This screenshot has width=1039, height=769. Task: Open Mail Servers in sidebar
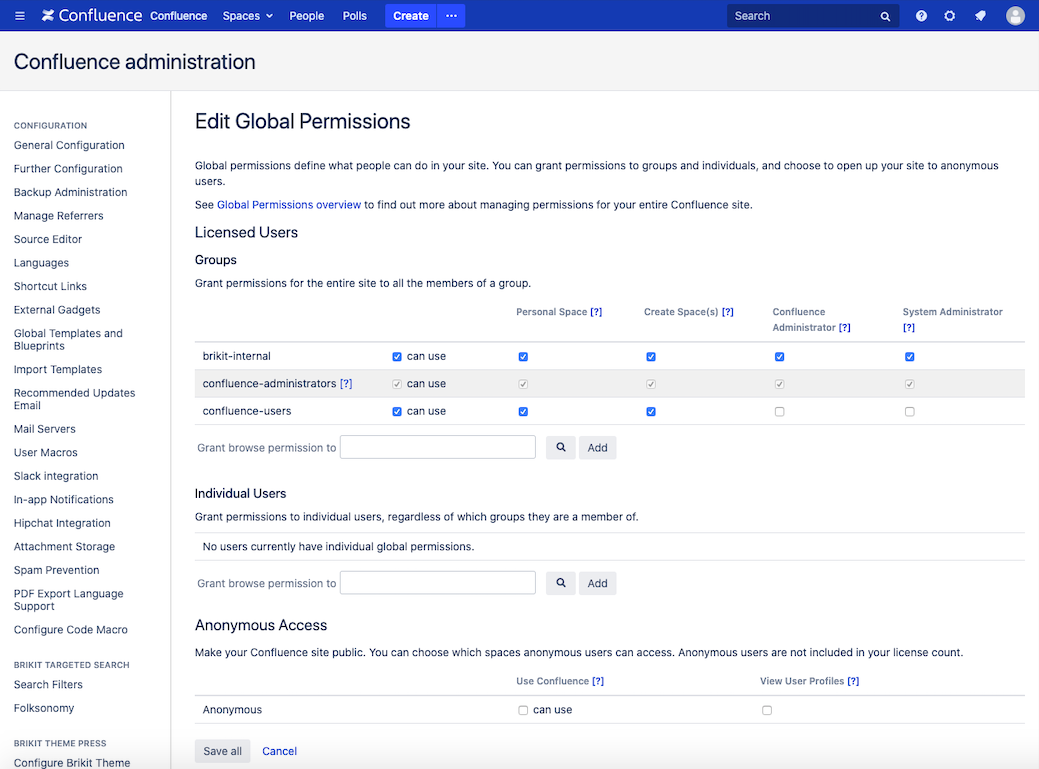click(x=44, y=429)
